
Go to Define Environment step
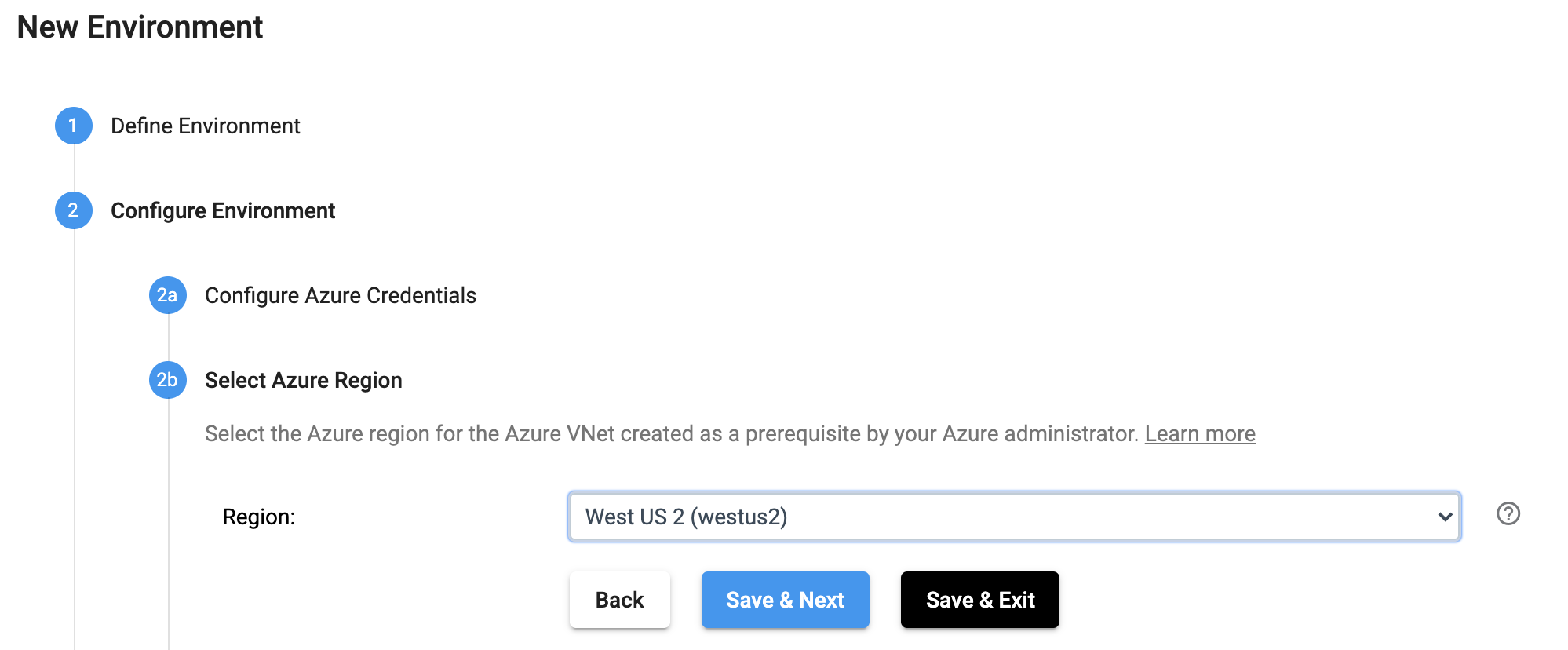[205, 126]
